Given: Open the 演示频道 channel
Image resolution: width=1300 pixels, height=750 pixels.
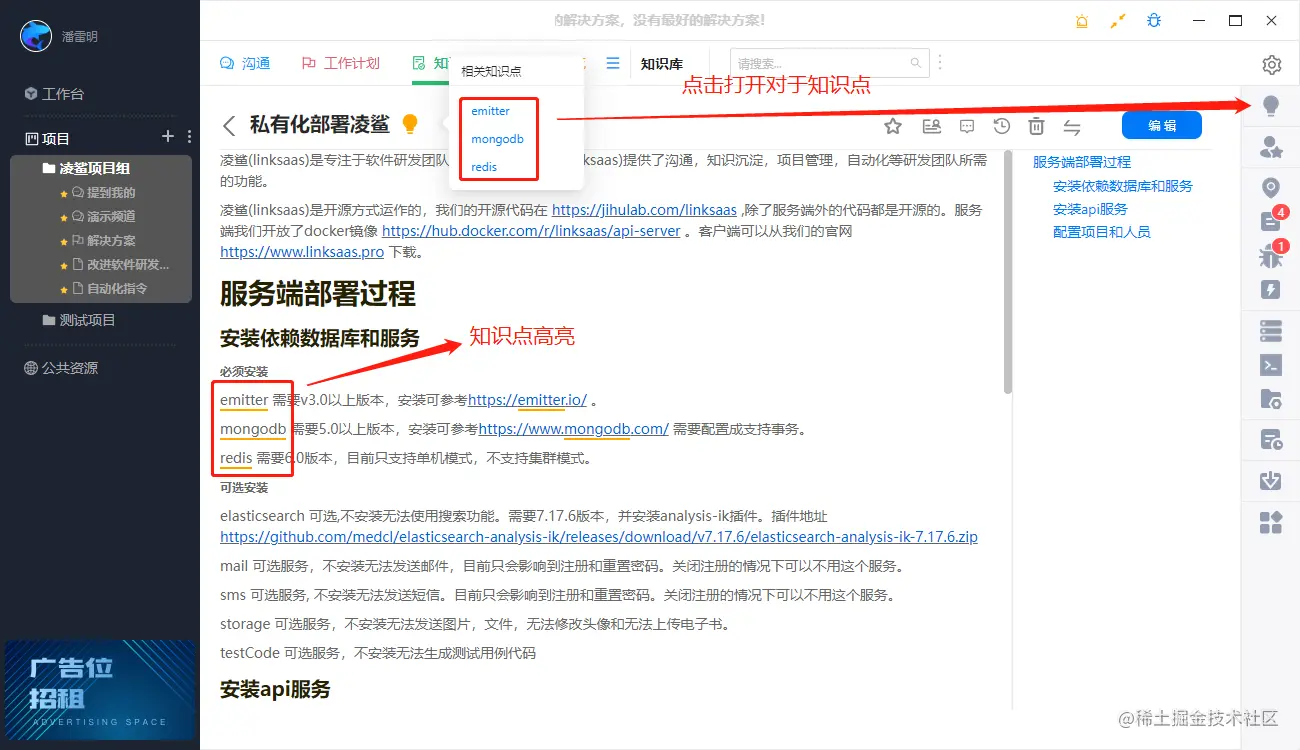Looking at the screenshot, I should pyautogui.click(x=104, y=217).
